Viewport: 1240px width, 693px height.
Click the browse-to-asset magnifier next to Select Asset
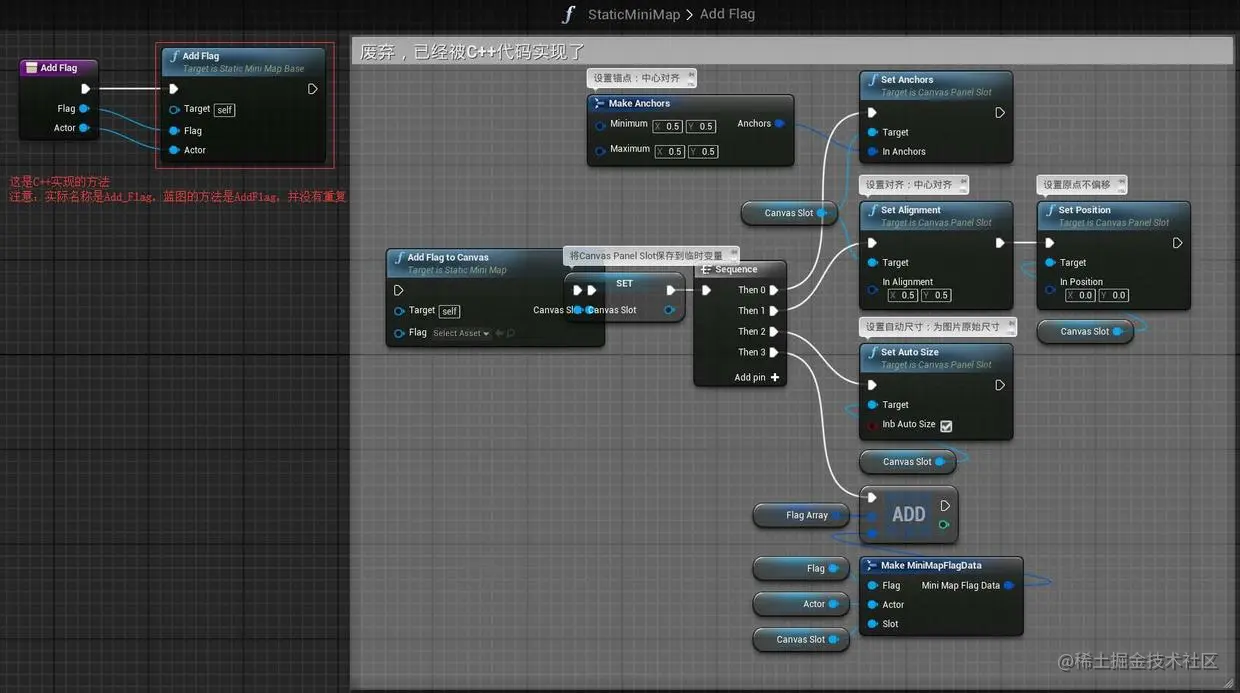coord(510,333)
